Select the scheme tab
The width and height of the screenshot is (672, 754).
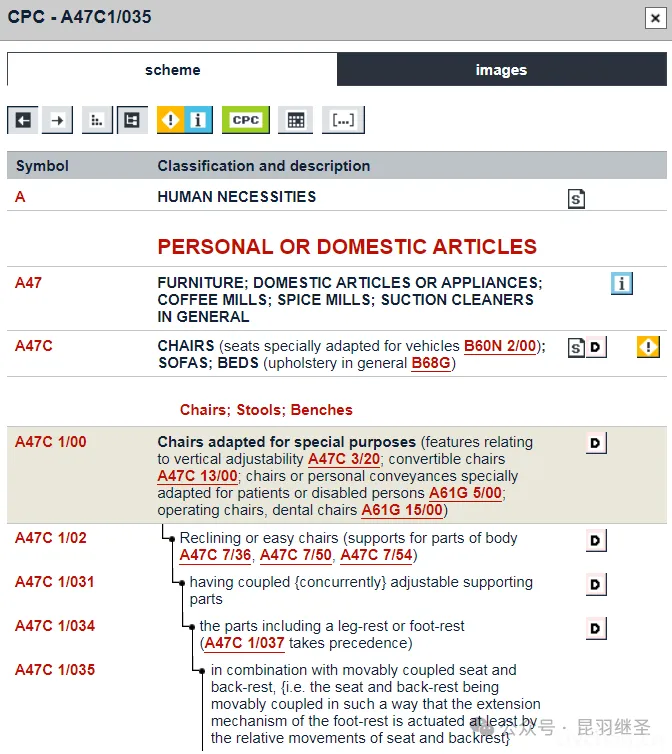click(172, 70)
